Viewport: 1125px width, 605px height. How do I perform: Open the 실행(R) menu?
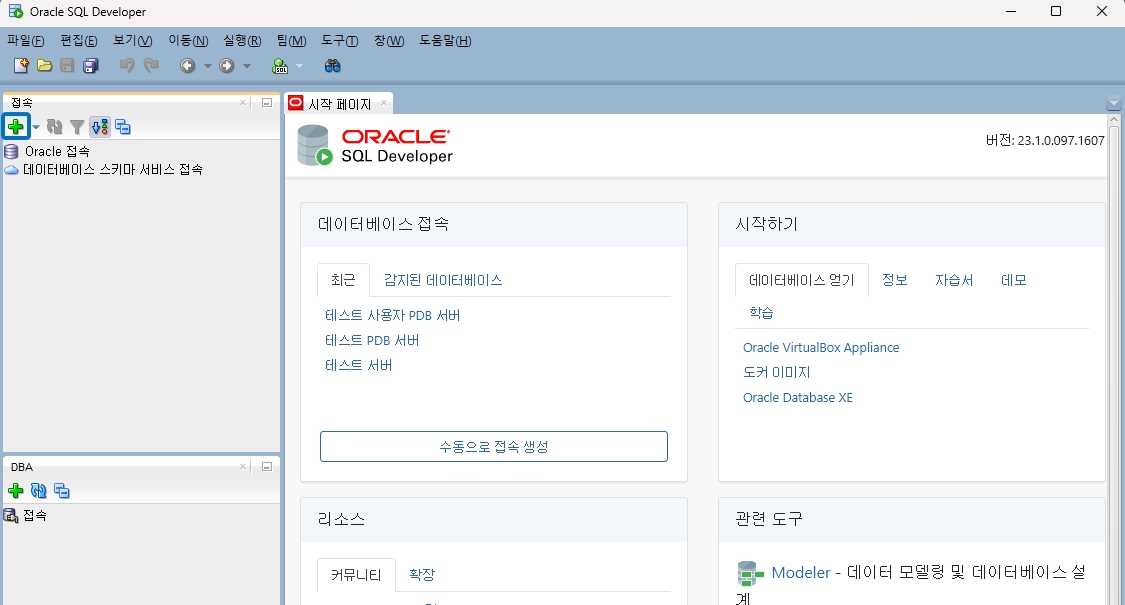(242, 41)
